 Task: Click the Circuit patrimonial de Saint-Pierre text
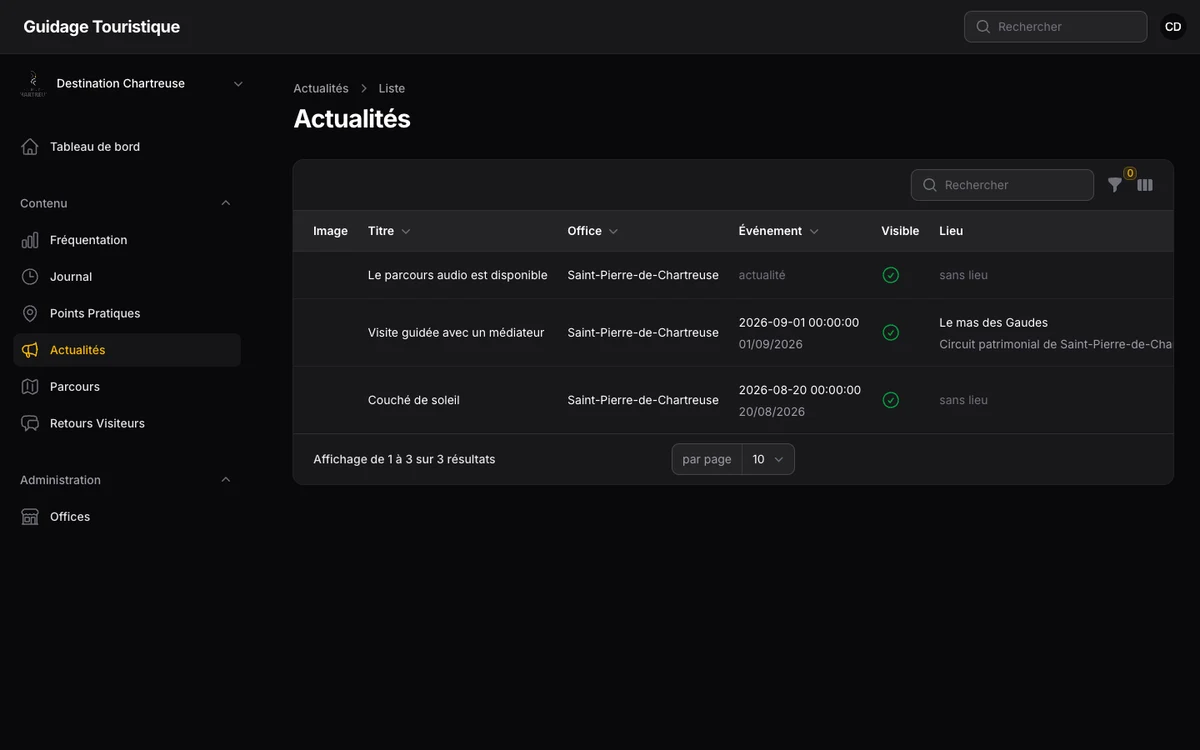pos(1056,344)
